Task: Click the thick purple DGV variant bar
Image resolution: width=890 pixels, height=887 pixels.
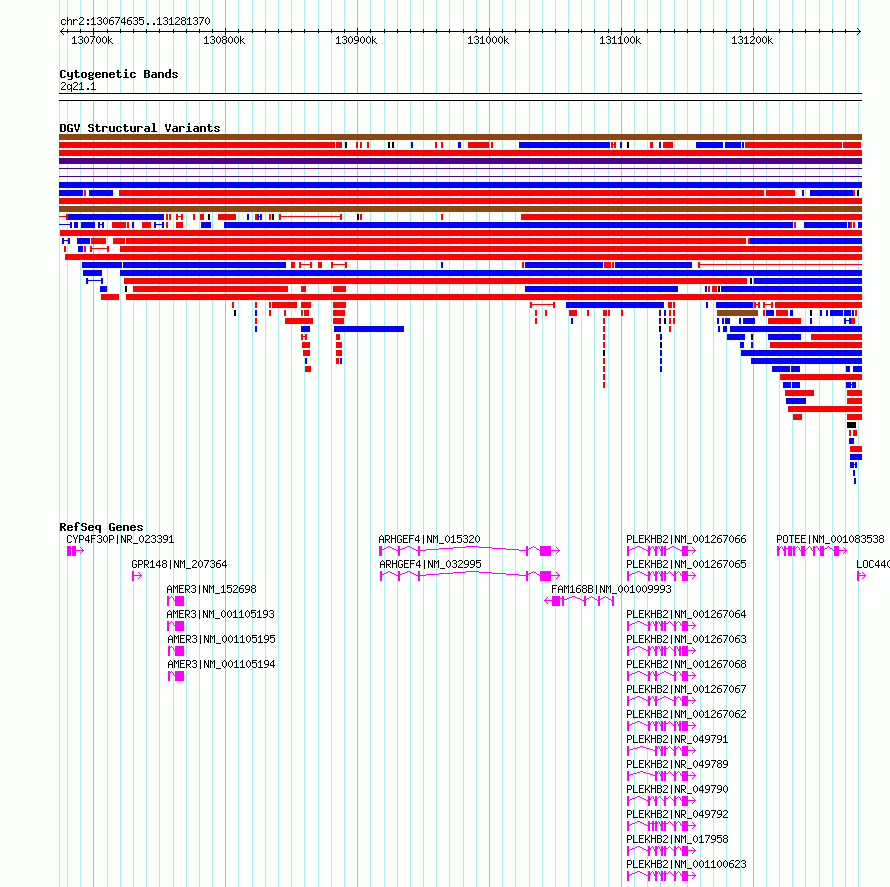Action: [x=460, y=161]
